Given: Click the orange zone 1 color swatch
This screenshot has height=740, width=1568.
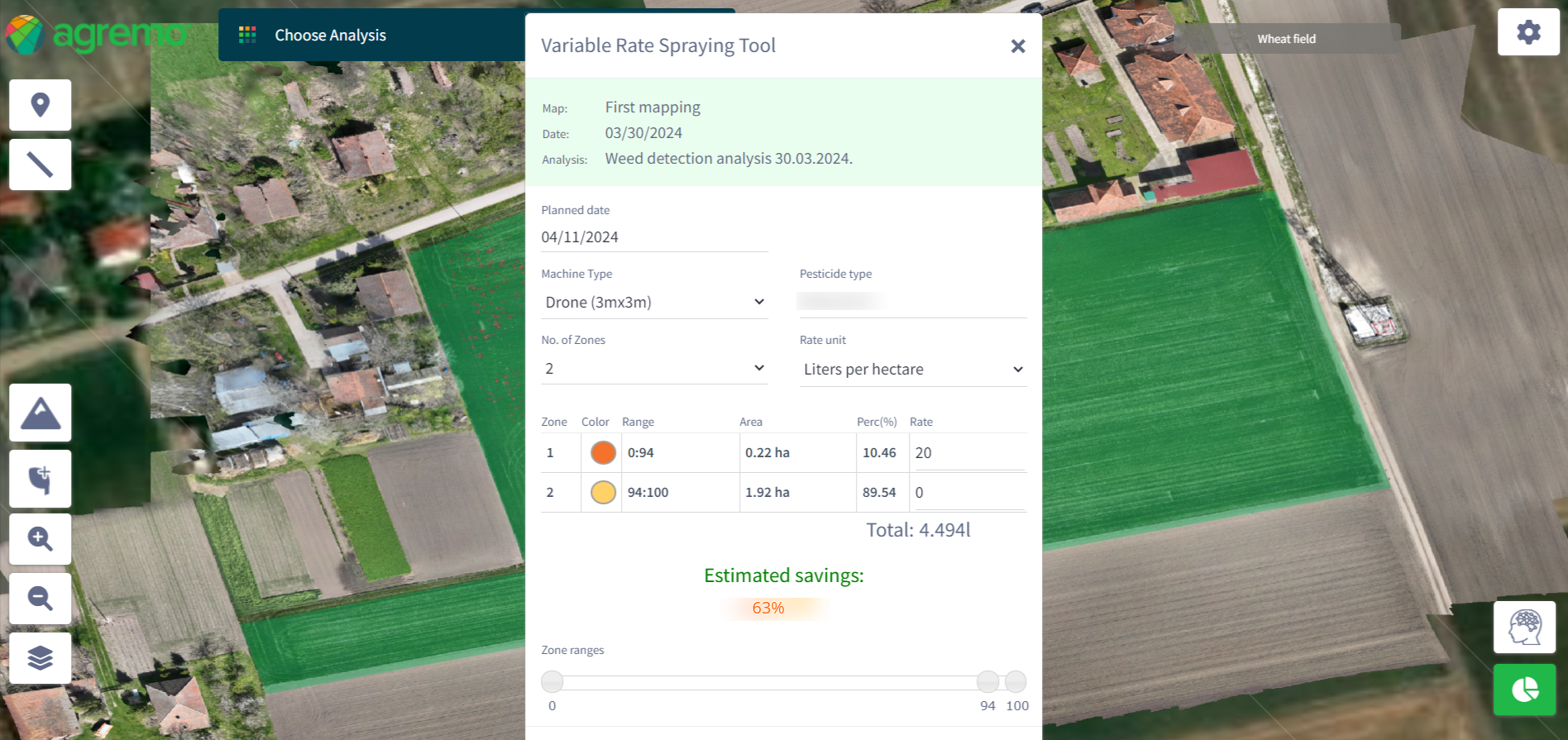Looking at the screenshot, I should pyautogui.click(x=603, y=453).
